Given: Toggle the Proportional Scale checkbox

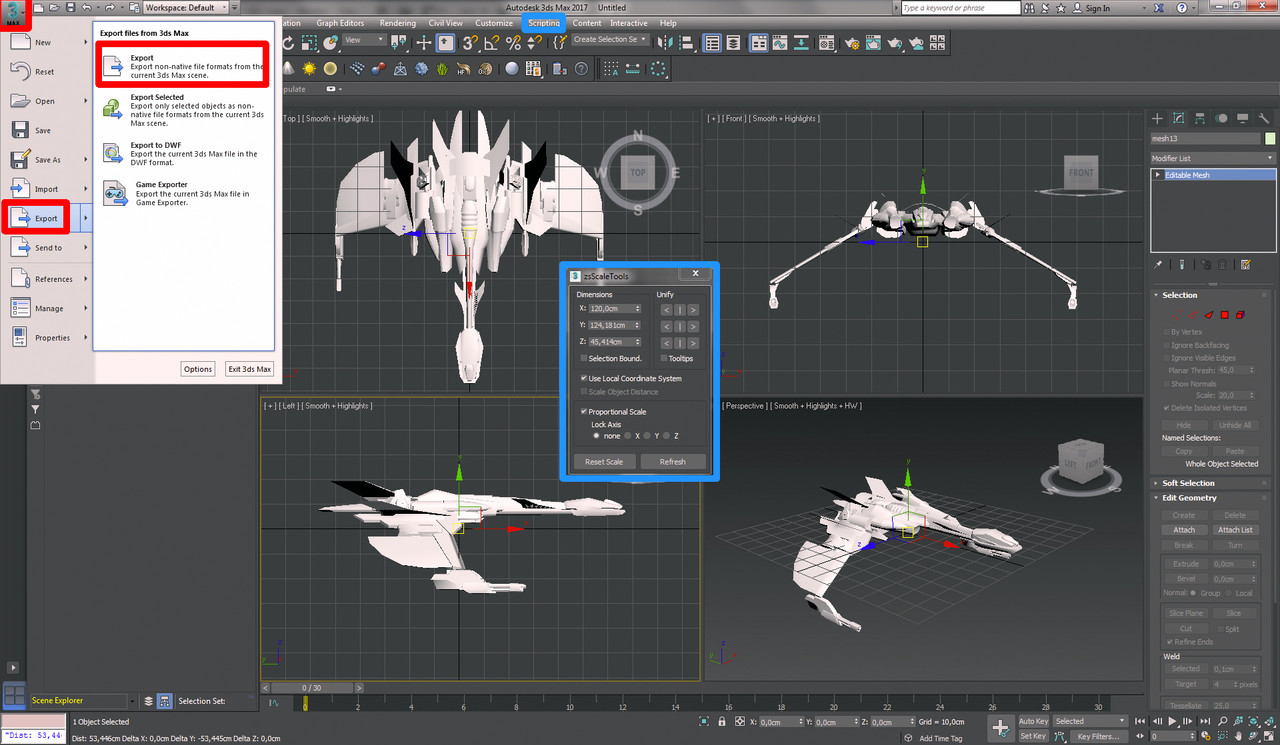Looking at the screenshot, I should pyautogui.click(x=584, y=412).
